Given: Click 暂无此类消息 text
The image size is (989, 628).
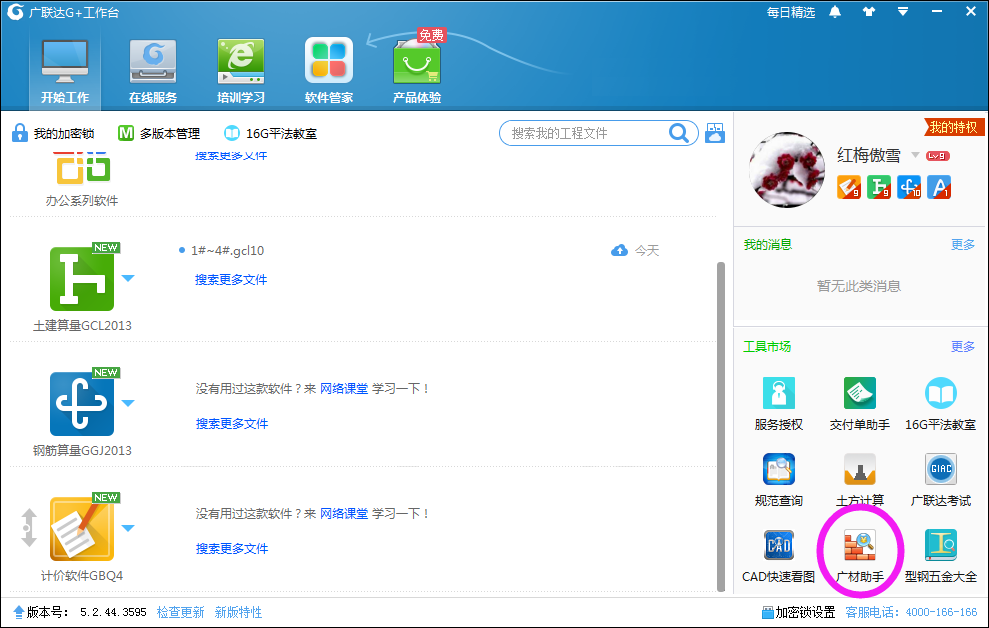Looking at the screenshot, I should [x=858, y=286].
